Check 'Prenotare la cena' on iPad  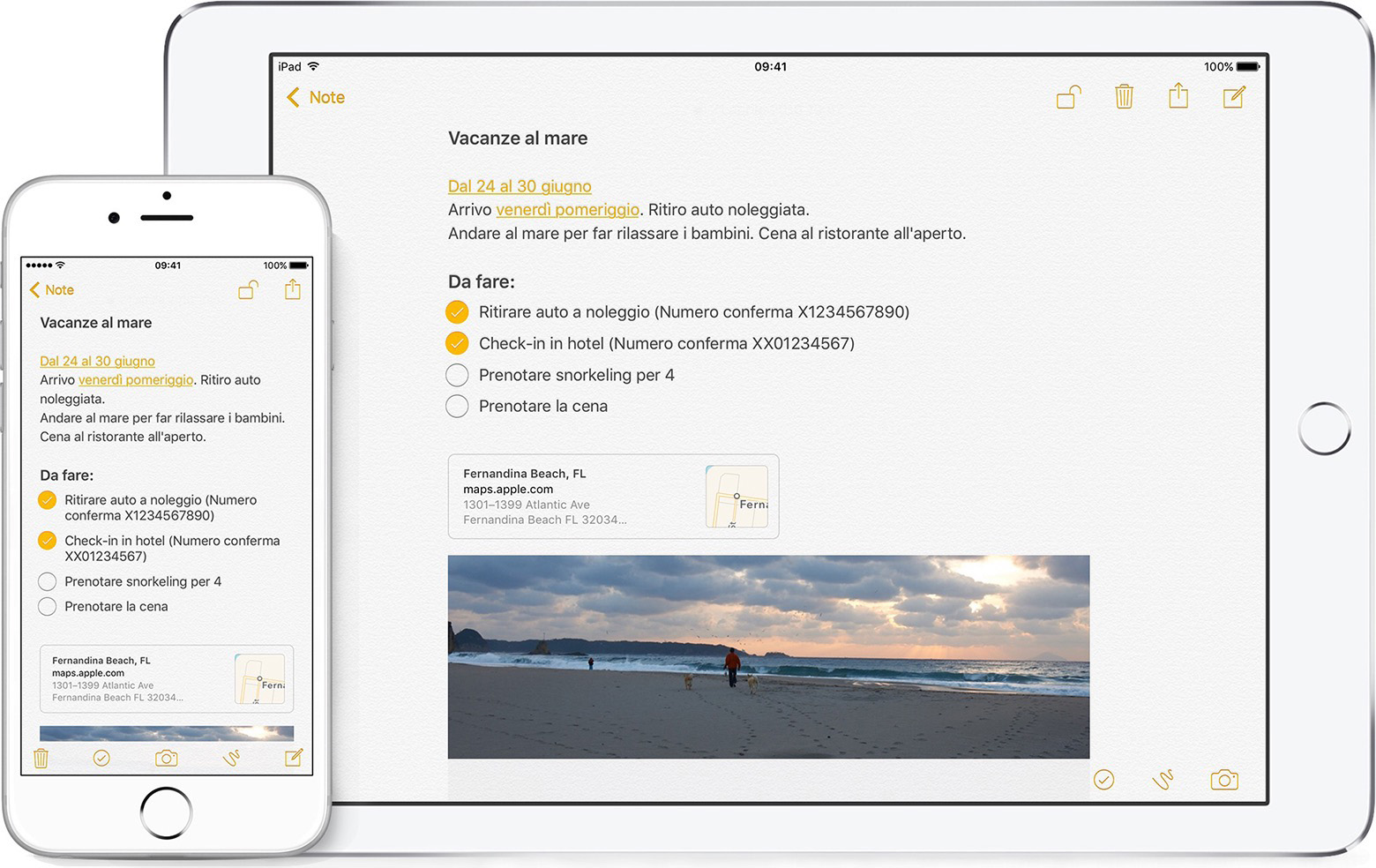point(457,406)
